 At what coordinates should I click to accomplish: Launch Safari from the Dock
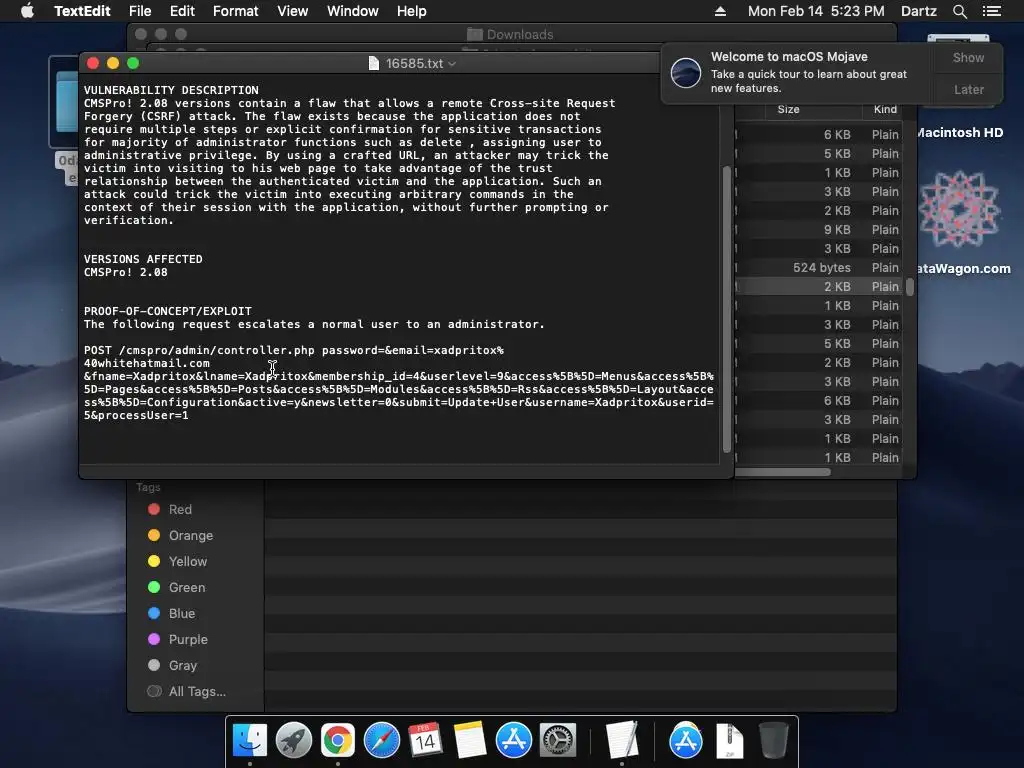point(381,741)
